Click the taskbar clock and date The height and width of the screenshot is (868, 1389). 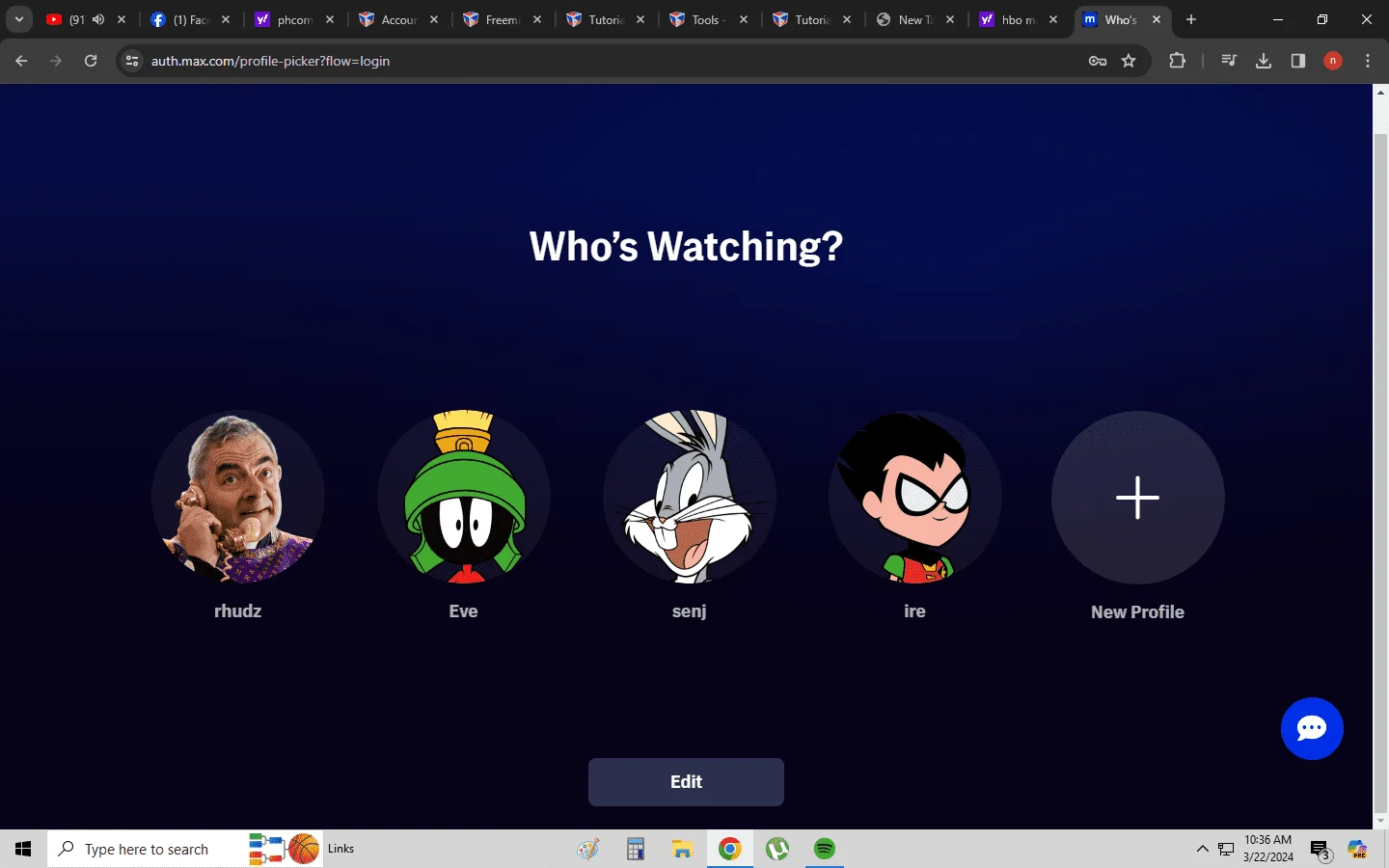click(1267, 849)
